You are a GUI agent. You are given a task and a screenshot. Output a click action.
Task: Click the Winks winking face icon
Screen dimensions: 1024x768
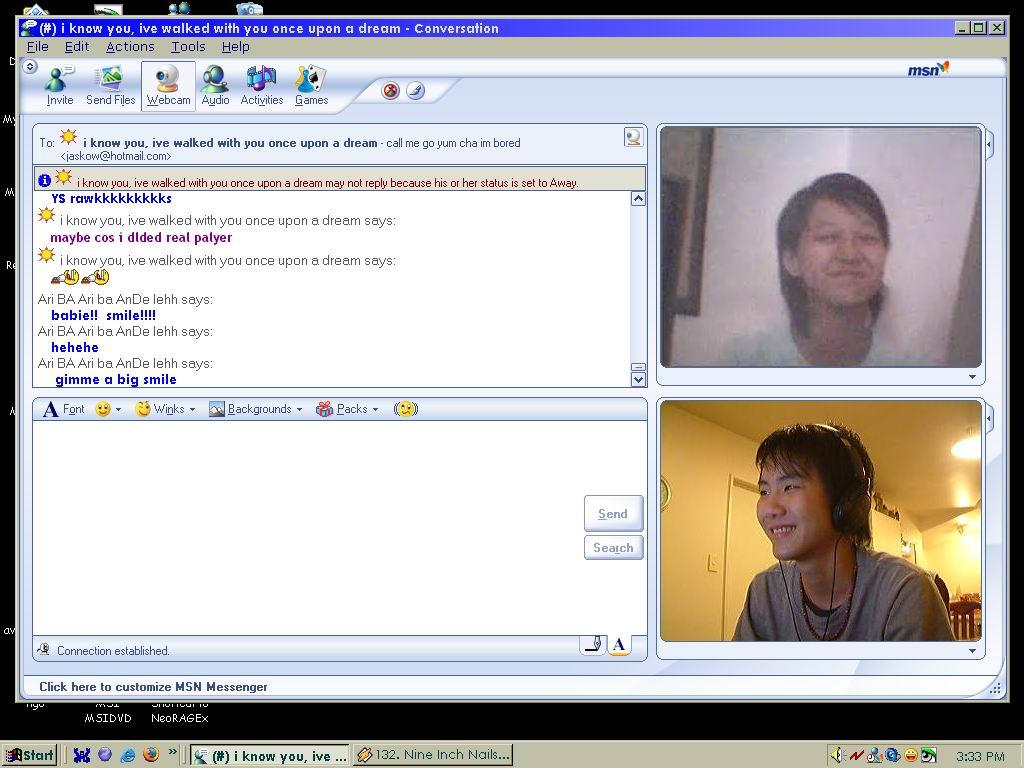point(142,409)
